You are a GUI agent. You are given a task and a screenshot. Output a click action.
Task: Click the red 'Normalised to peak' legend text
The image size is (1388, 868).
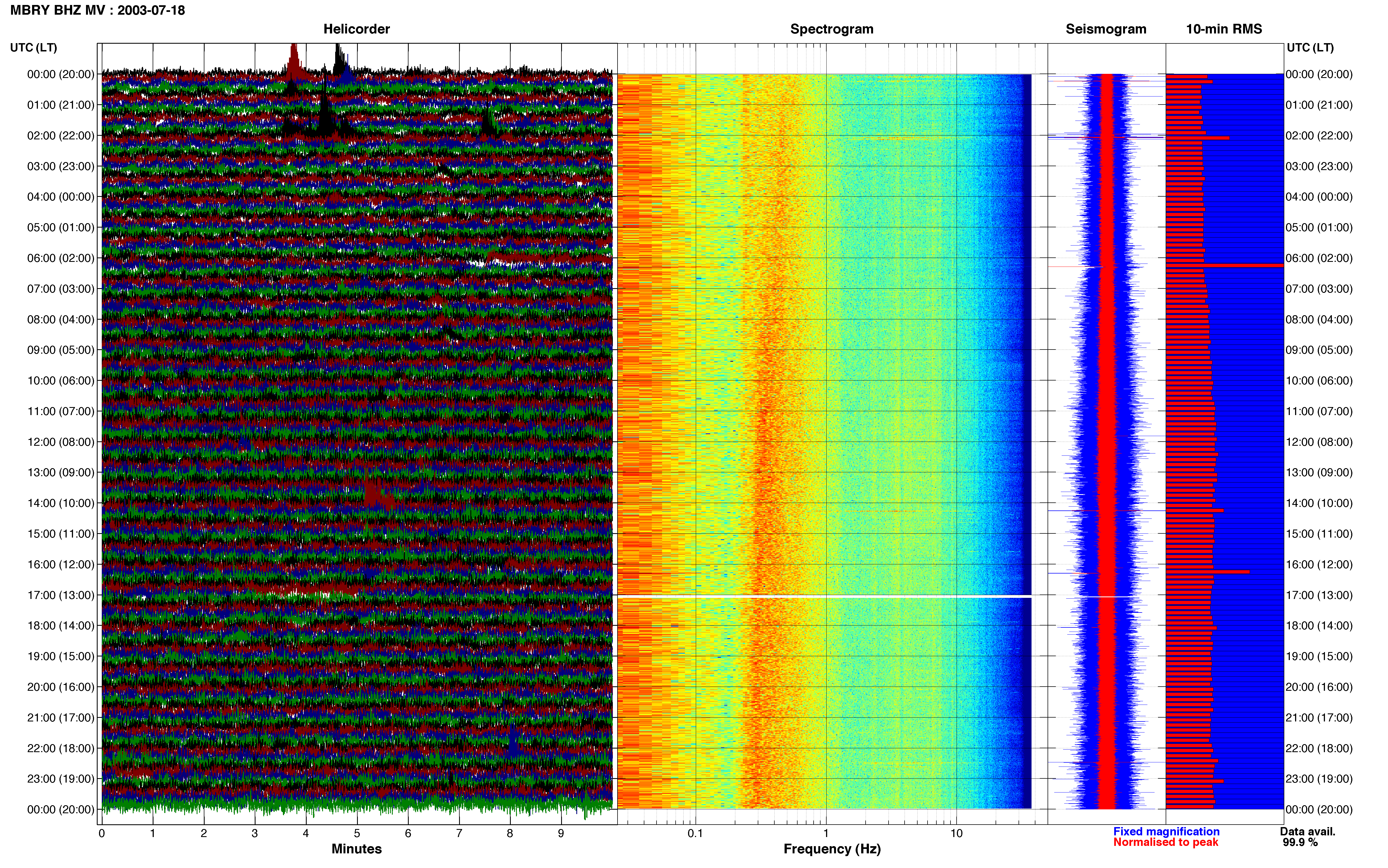(1165, 842)
